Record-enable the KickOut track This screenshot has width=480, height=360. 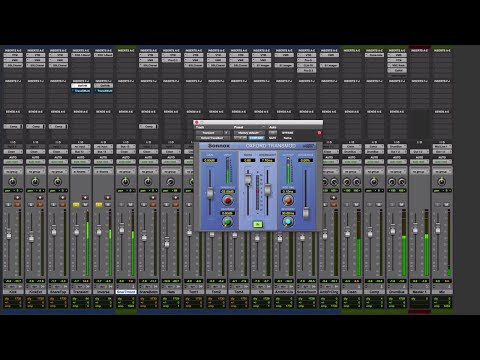coord(40,198)
